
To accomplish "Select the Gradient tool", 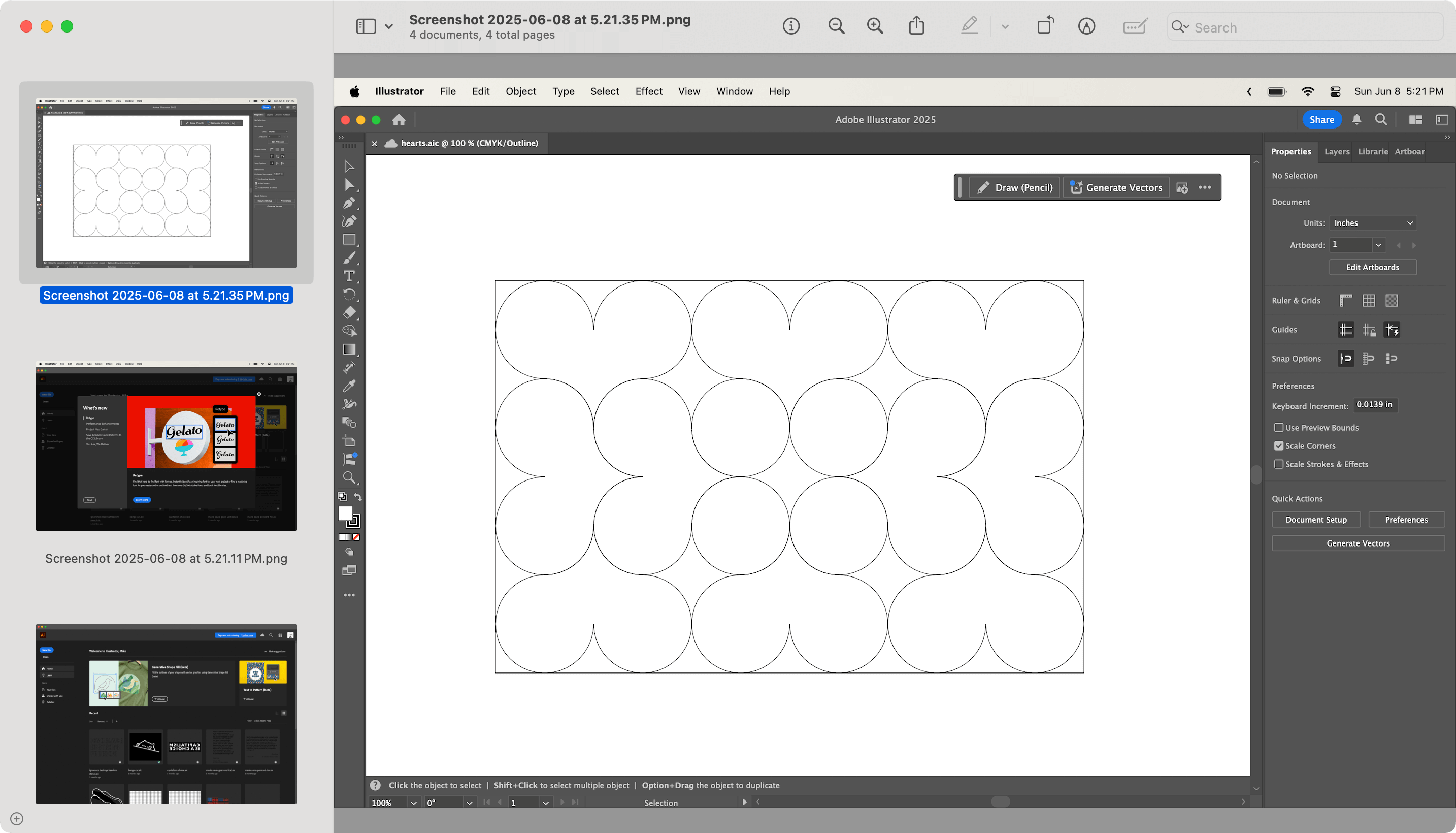I will [x=349, y=349].
